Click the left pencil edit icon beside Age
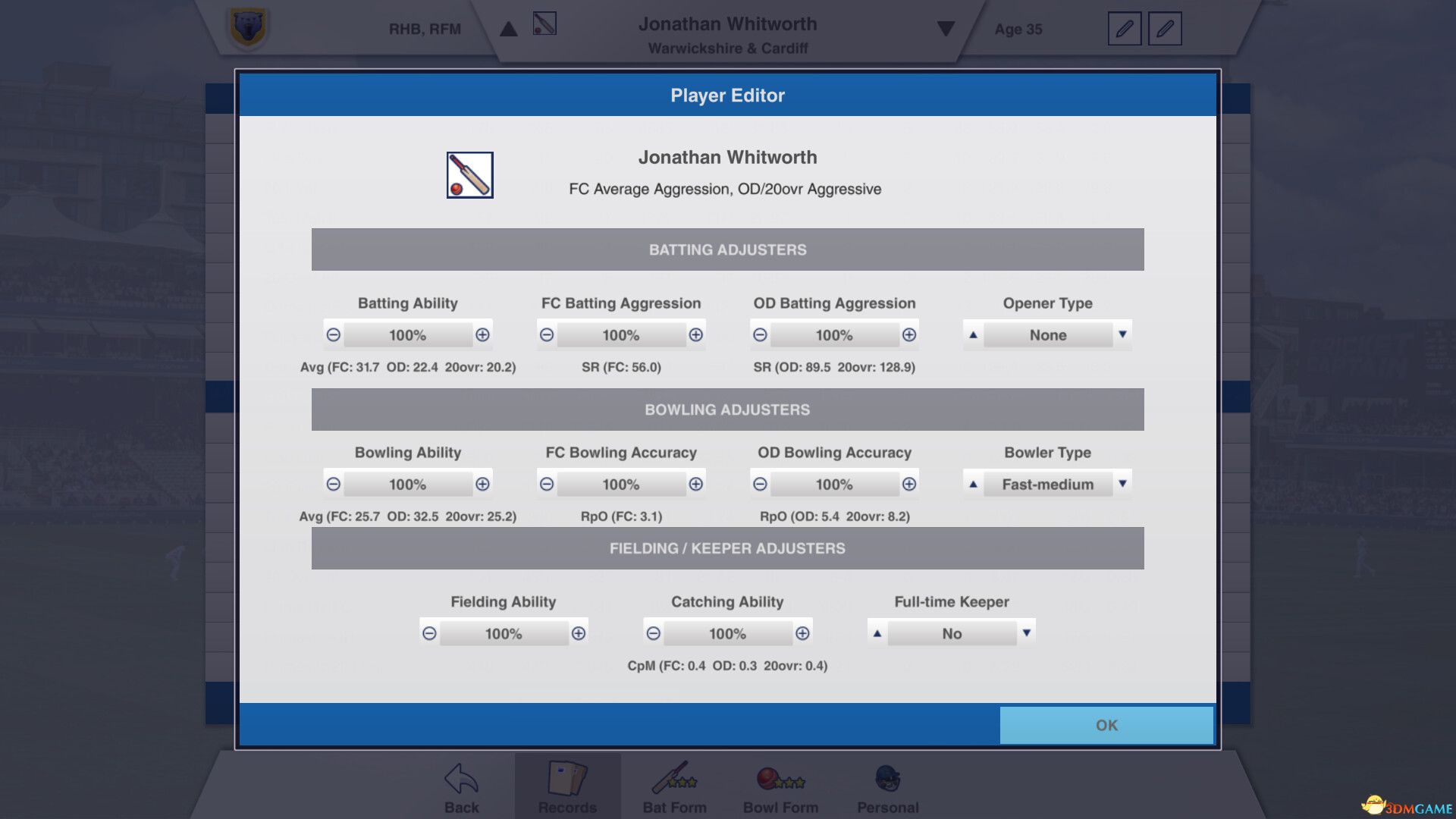The image size is (1456, 819). pos(1124,29)
